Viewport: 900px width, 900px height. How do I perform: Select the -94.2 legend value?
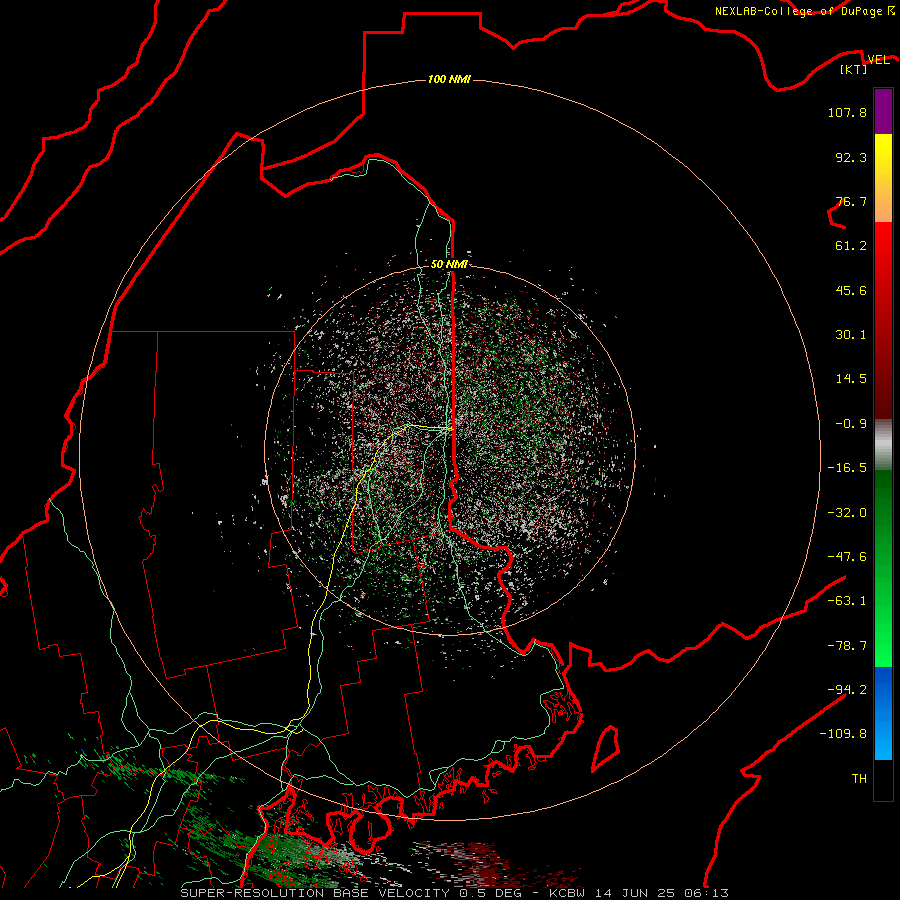[847, 690]
